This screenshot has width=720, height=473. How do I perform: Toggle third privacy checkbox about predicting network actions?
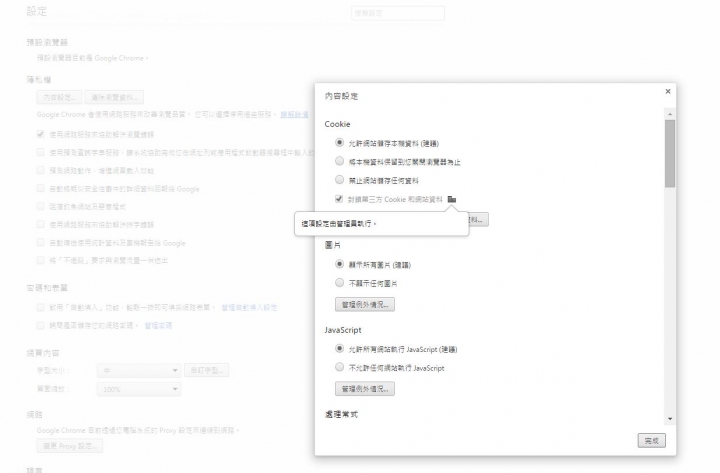(x=40, y=170)
